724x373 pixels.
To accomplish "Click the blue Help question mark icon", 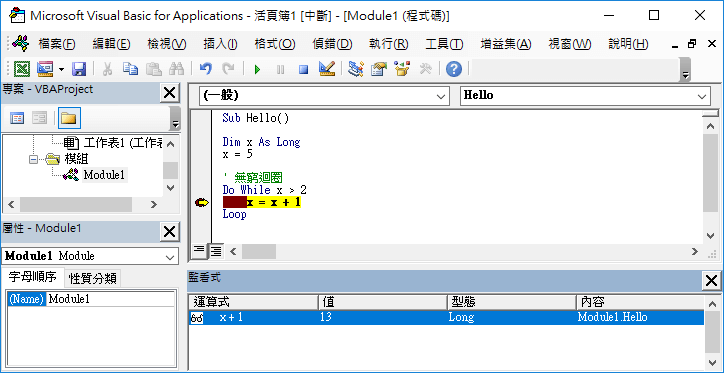I will (x=454, y=69).
